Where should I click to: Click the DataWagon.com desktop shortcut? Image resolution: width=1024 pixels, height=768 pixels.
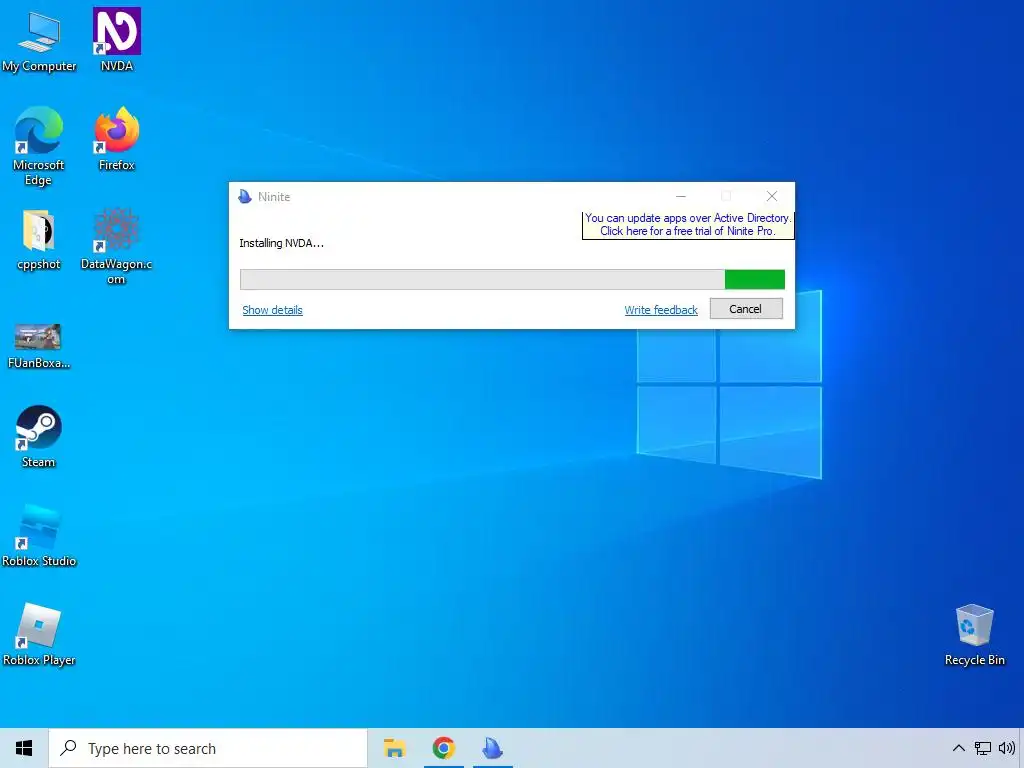[116, 247]
